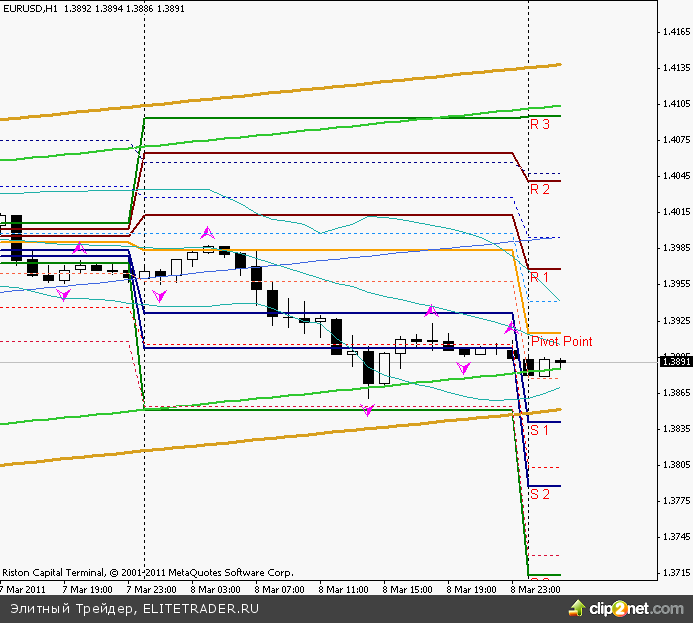This screenshot has width=693, height=623.
Task: Click the highest magenta up fractal arrow
Action: click(x=208, y=232)
